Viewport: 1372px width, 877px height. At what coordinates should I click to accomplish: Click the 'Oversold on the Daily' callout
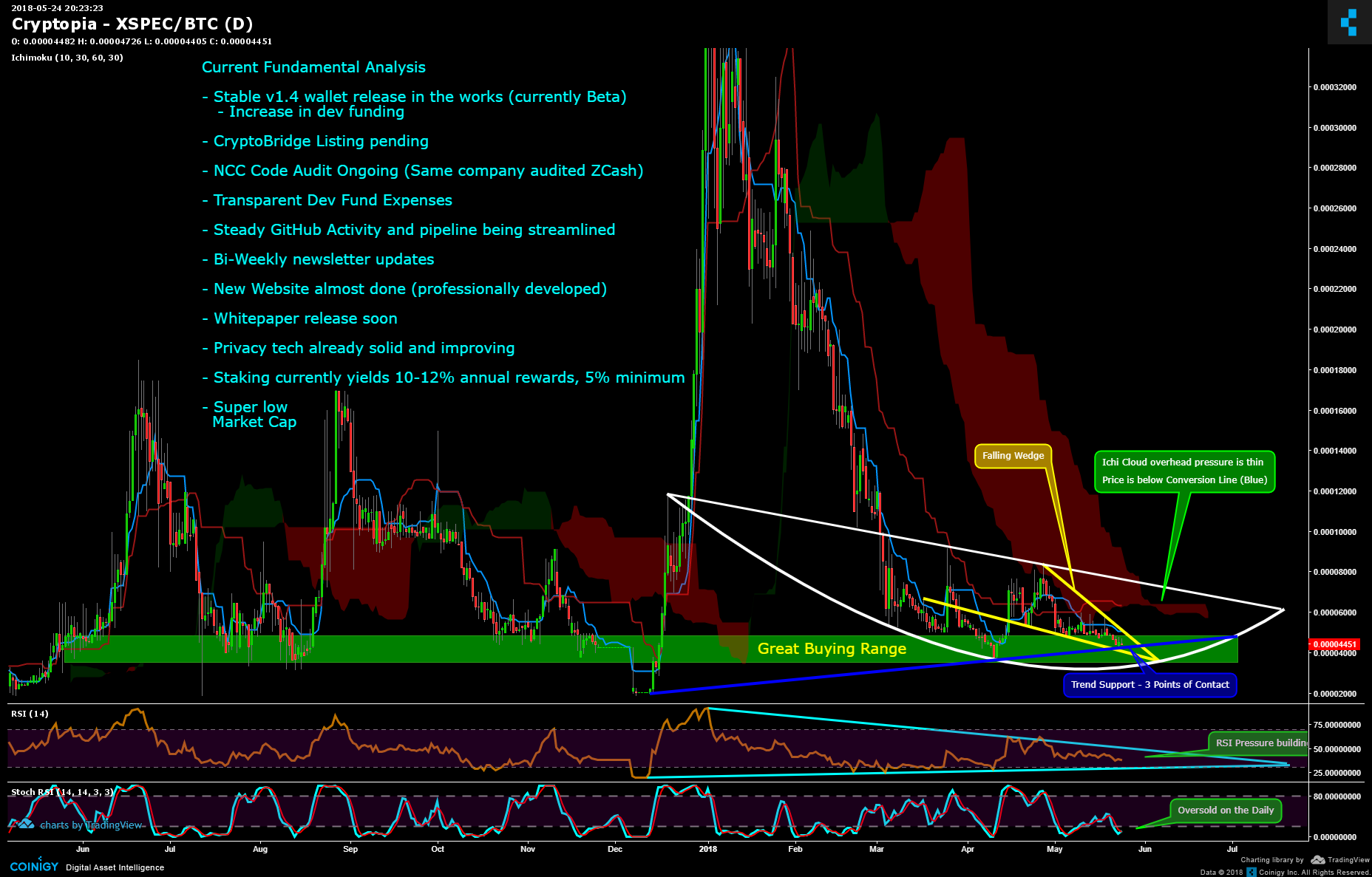click(x=1226, y=811)
